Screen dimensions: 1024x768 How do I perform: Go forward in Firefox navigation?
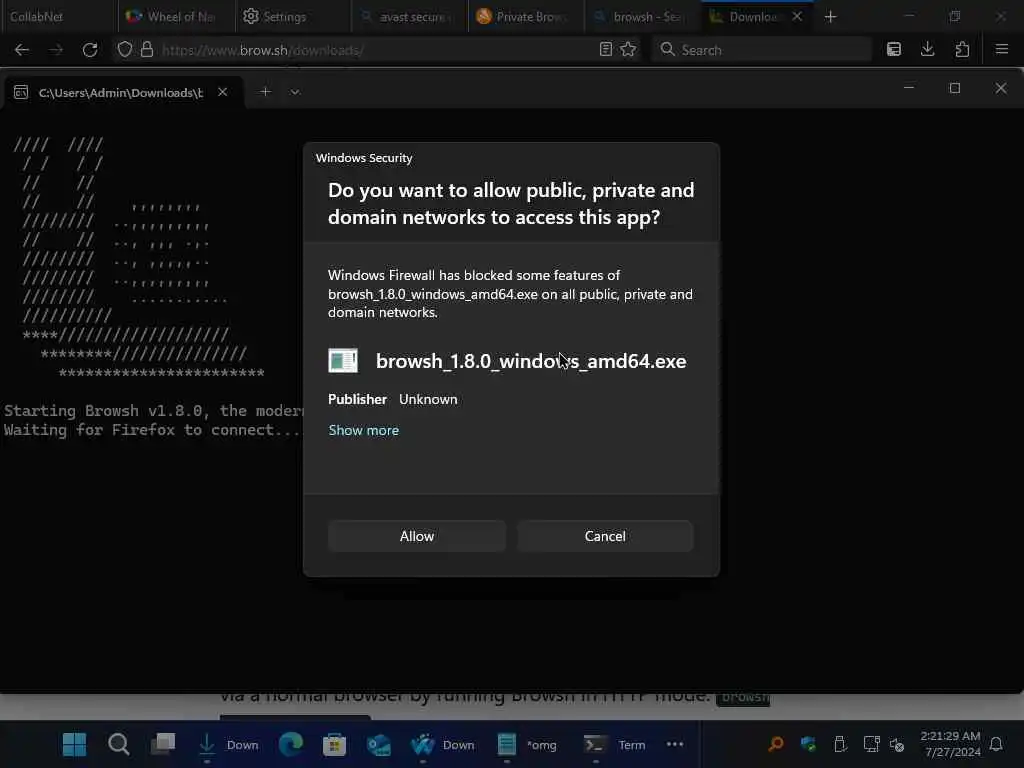click(56, 50)
